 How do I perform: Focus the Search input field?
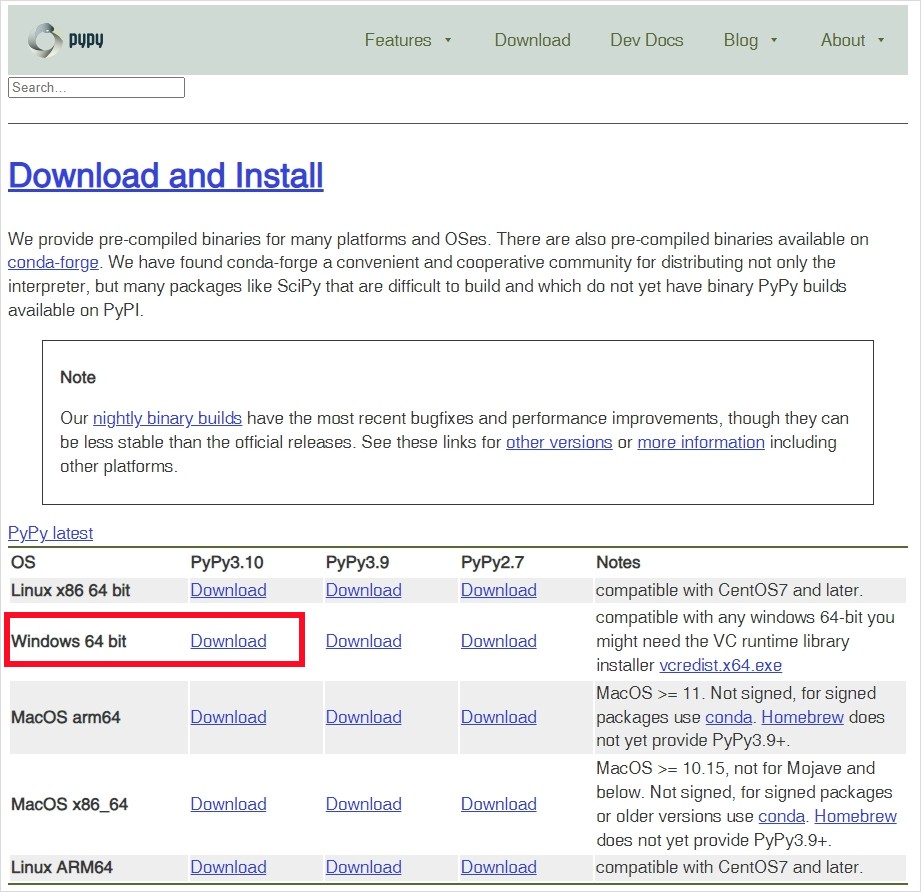click(96, 87)
